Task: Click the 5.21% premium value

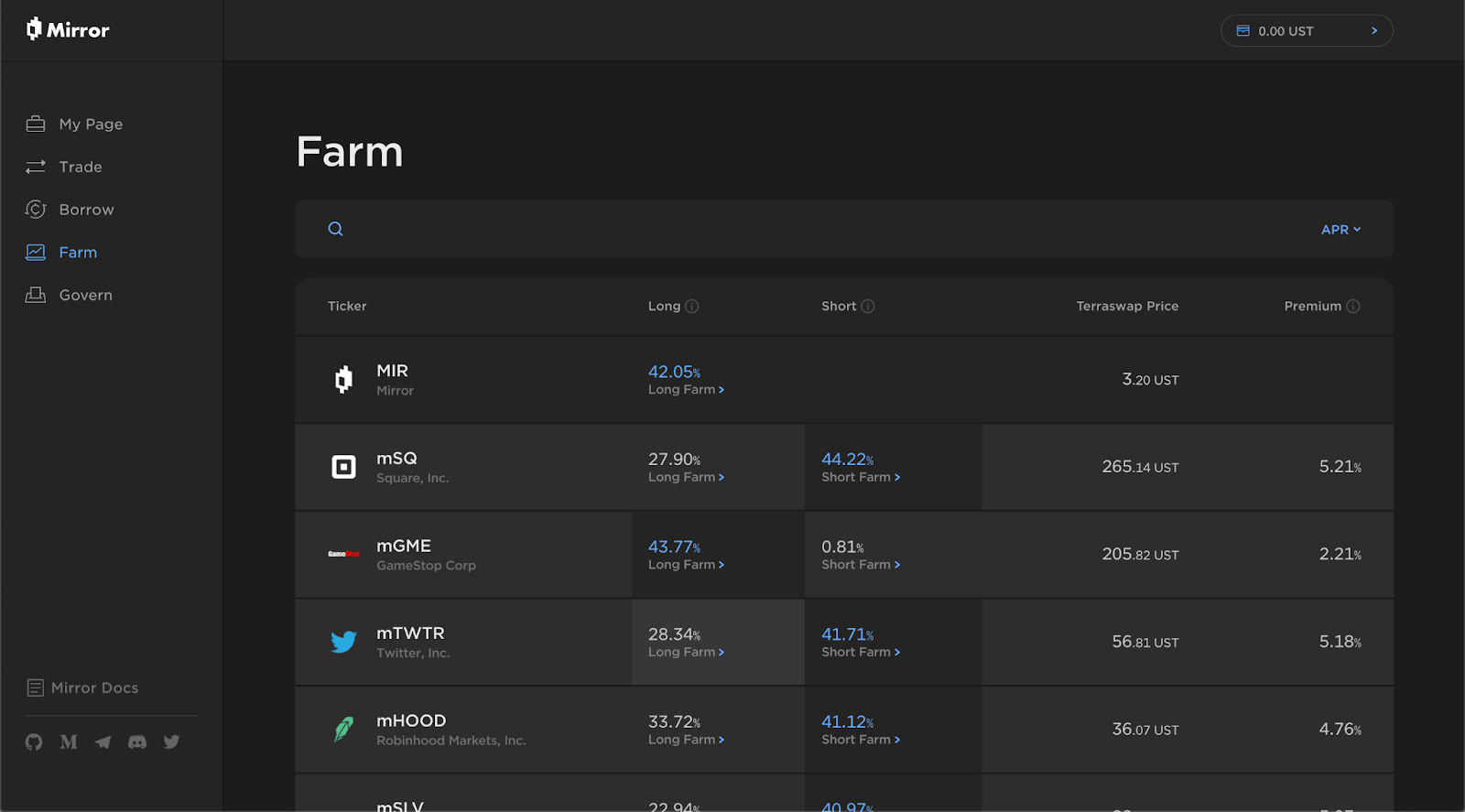Action: tap(1340, 467)
